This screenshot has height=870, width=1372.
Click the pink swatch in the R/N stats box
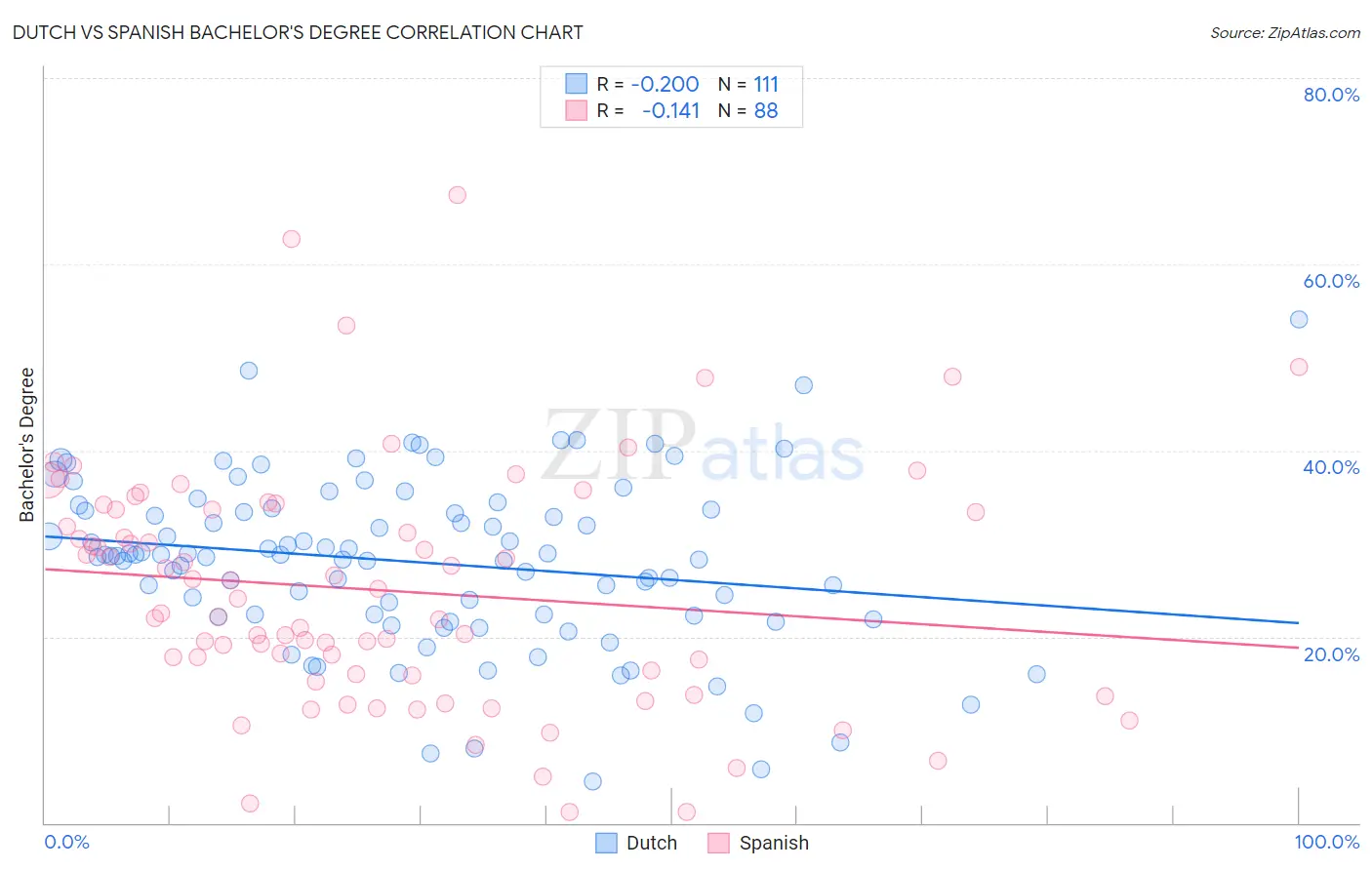tap(577, 110)
